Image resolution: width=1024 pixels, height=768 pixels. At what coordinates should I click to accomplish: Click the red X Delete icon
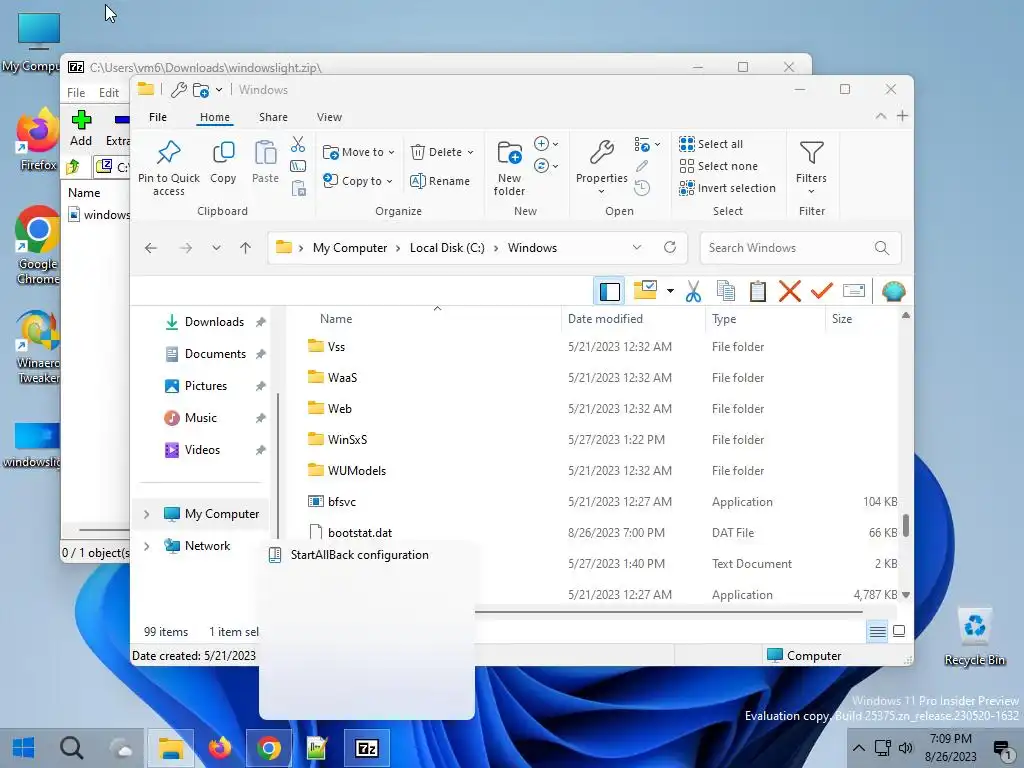click(x=790, y=291)
